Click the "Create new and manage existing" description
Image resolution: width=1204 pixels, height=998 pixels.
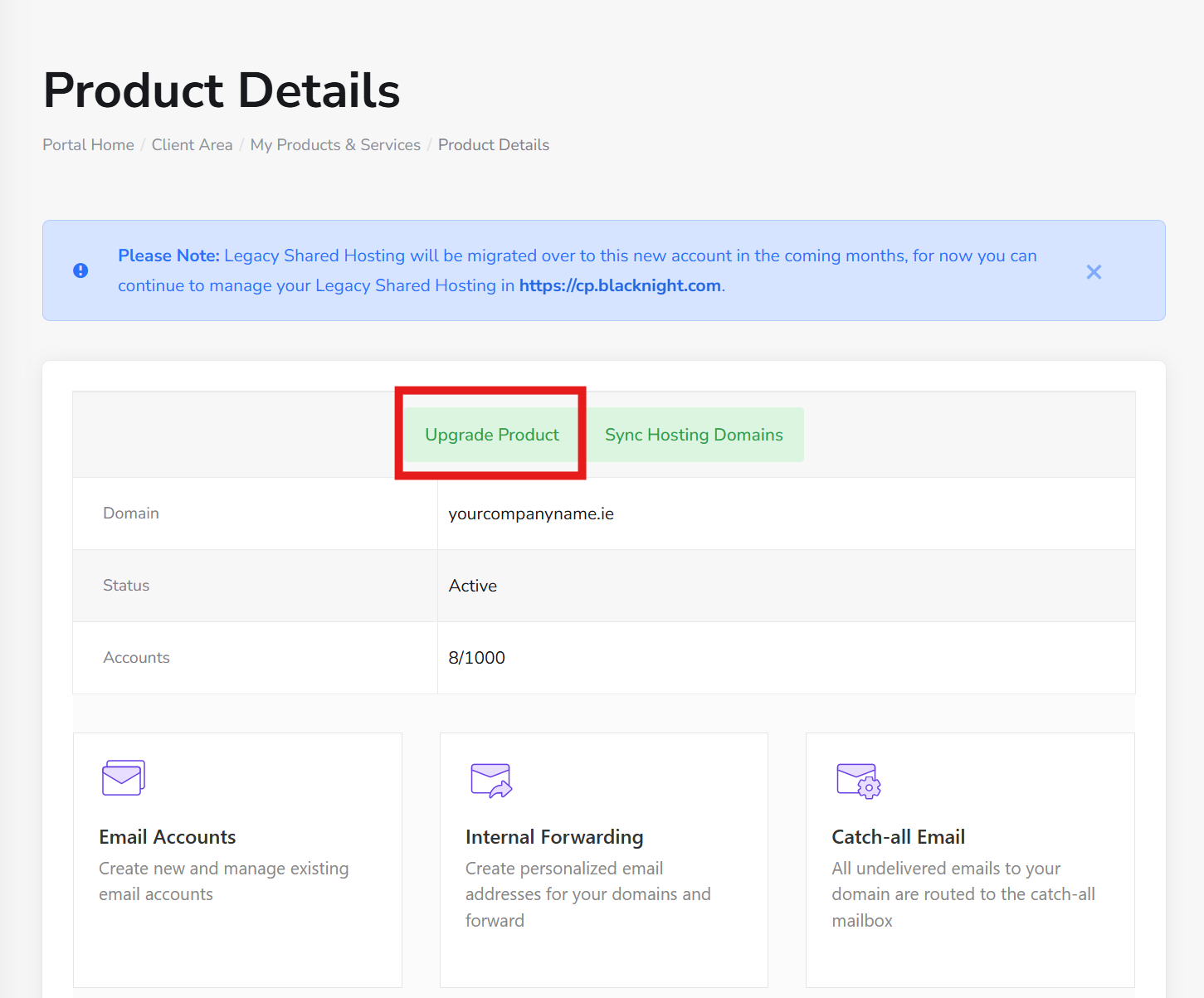tap(223, 869)
